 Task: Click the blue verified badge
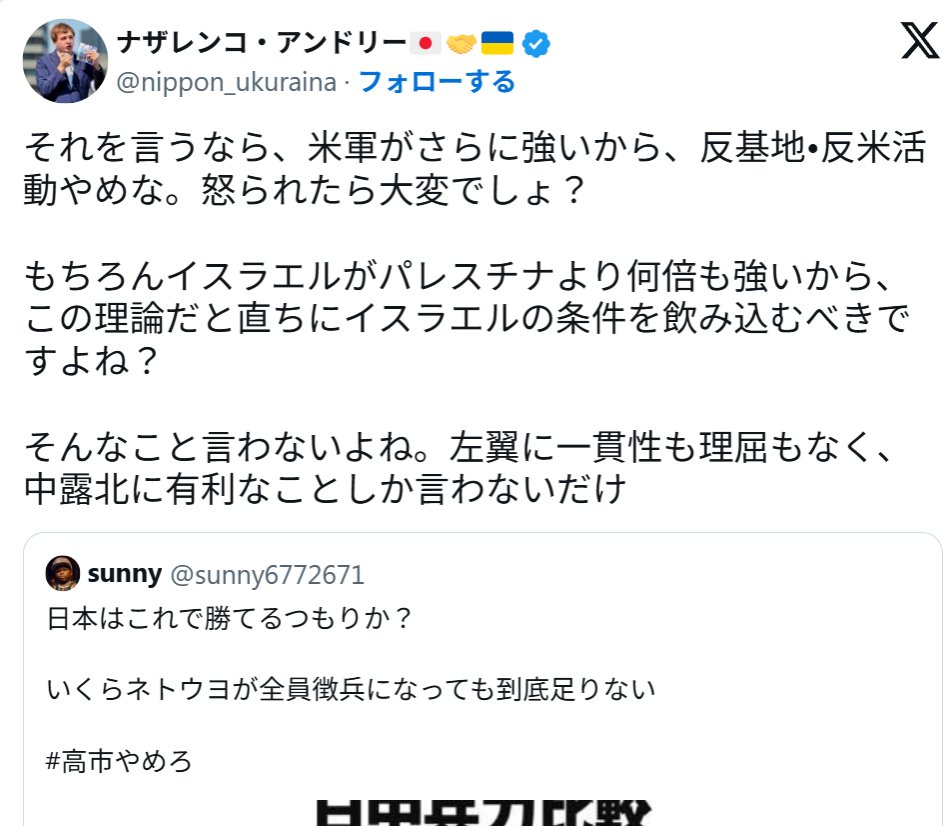(x=536, y=44)
